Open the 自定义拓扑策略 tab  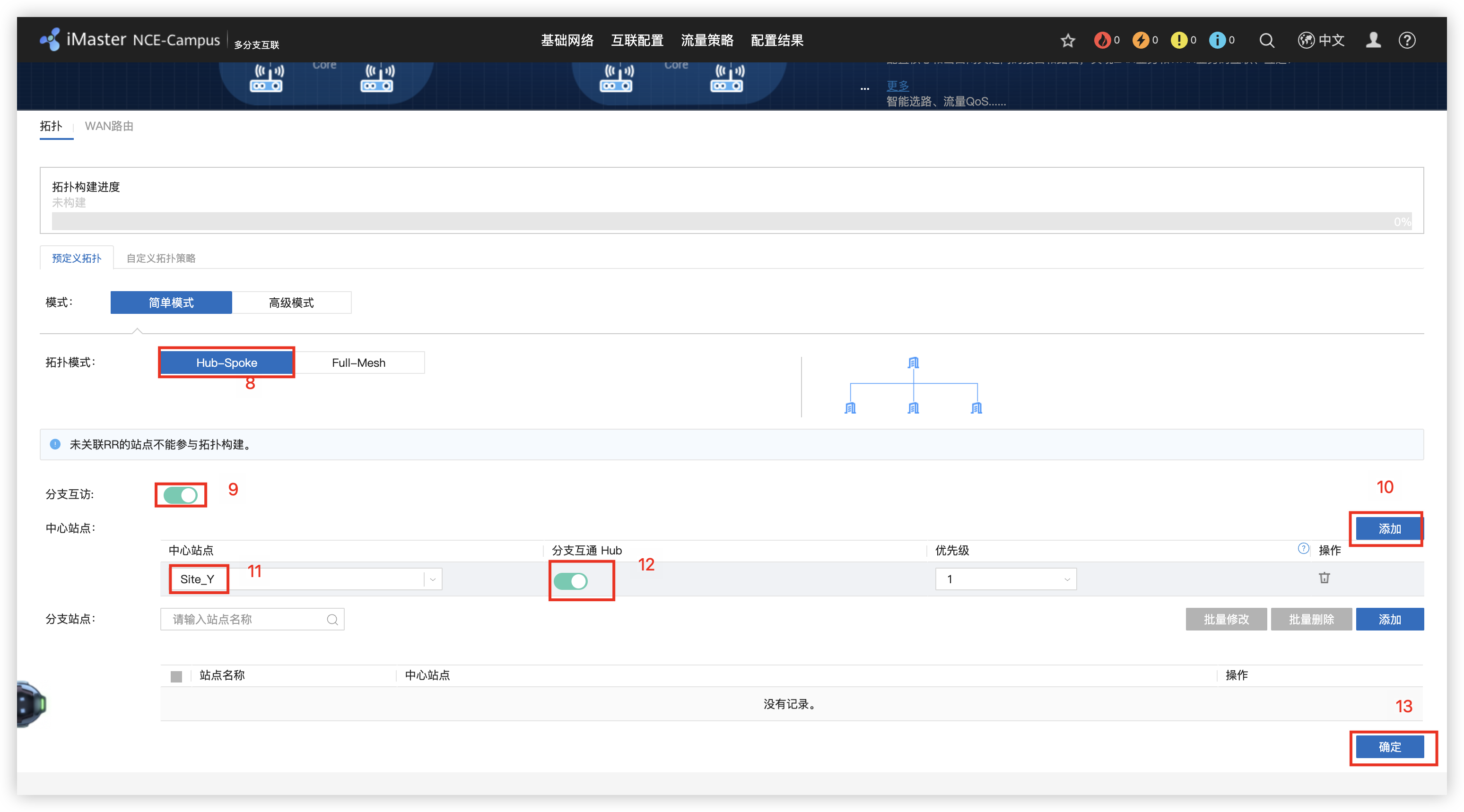point(161,259)
